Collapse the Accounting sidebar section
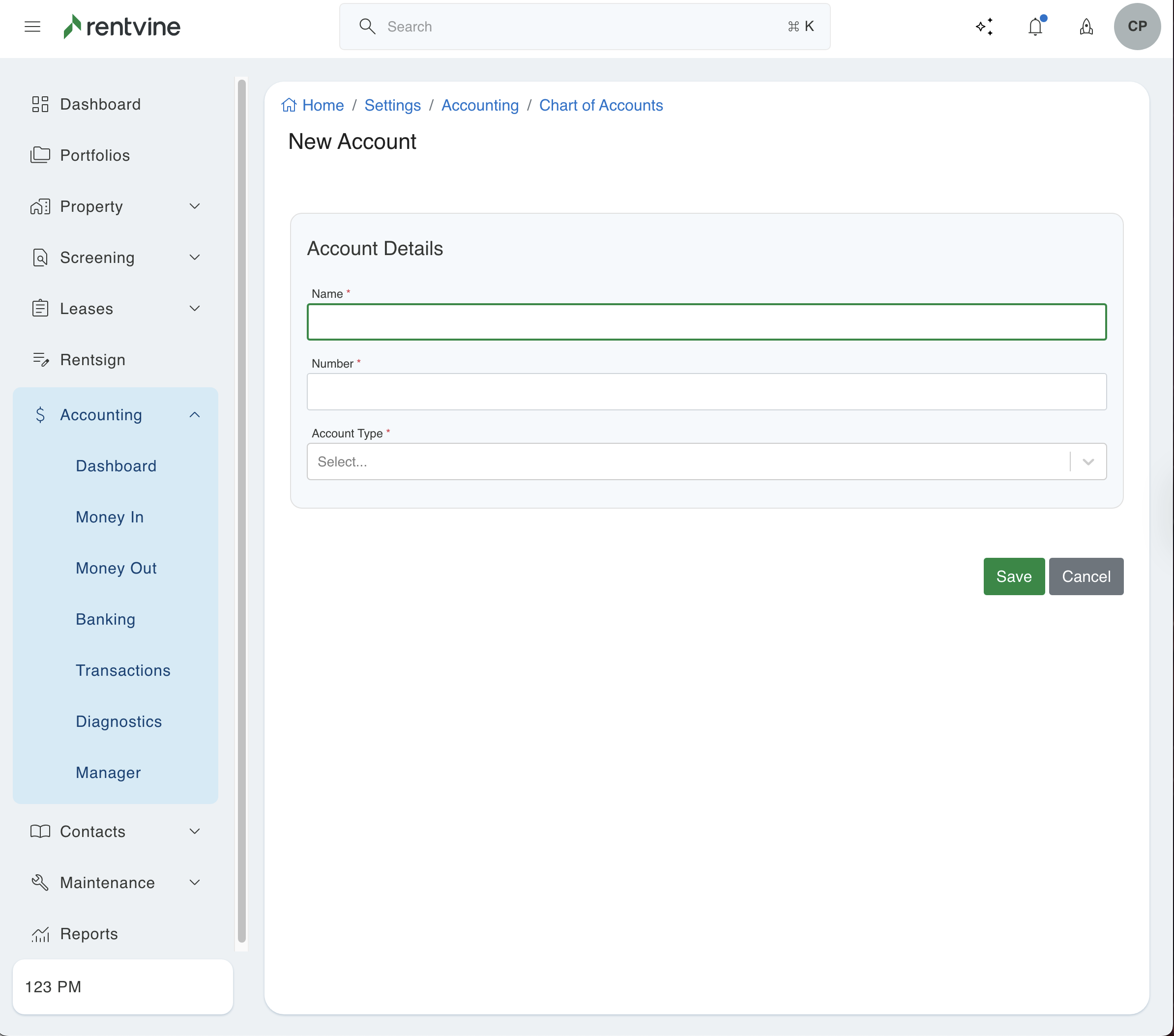The width and height of the screenshot is (1174, 1036). coord(195,415)
